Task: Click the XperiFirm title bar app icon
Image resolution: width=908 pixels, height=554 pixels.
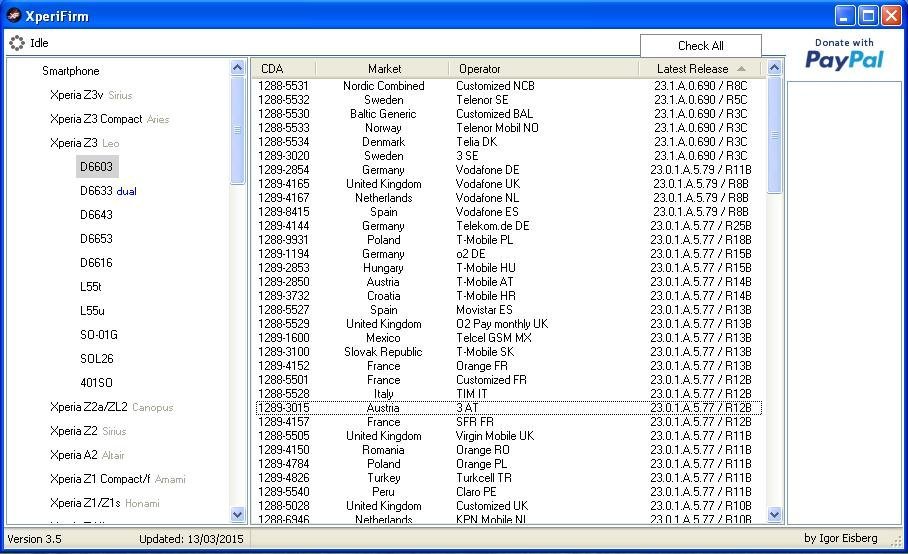Action: point(13,16)
